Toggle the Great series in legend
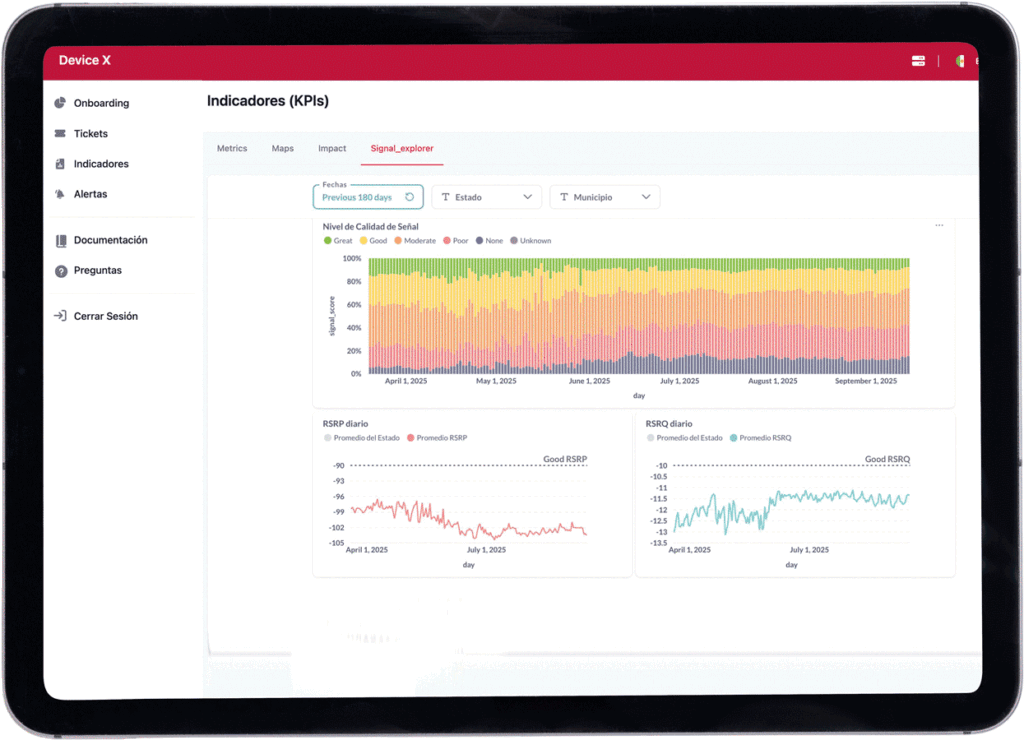Viewport: 1024px width, 740px height. click(x=328, y=241)
